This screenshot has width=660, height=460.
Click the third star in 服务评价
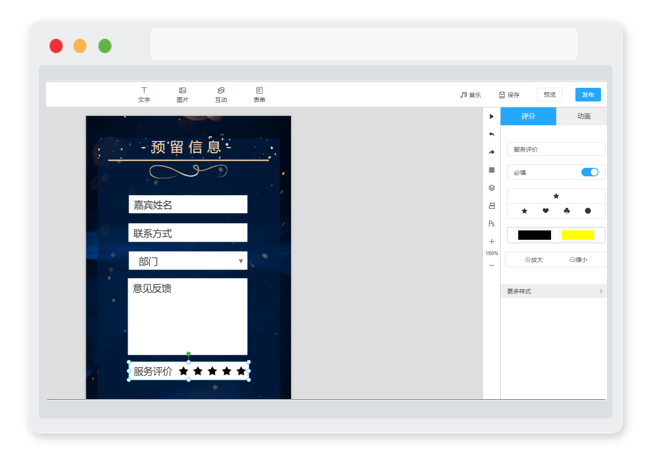tap(212, 371)
